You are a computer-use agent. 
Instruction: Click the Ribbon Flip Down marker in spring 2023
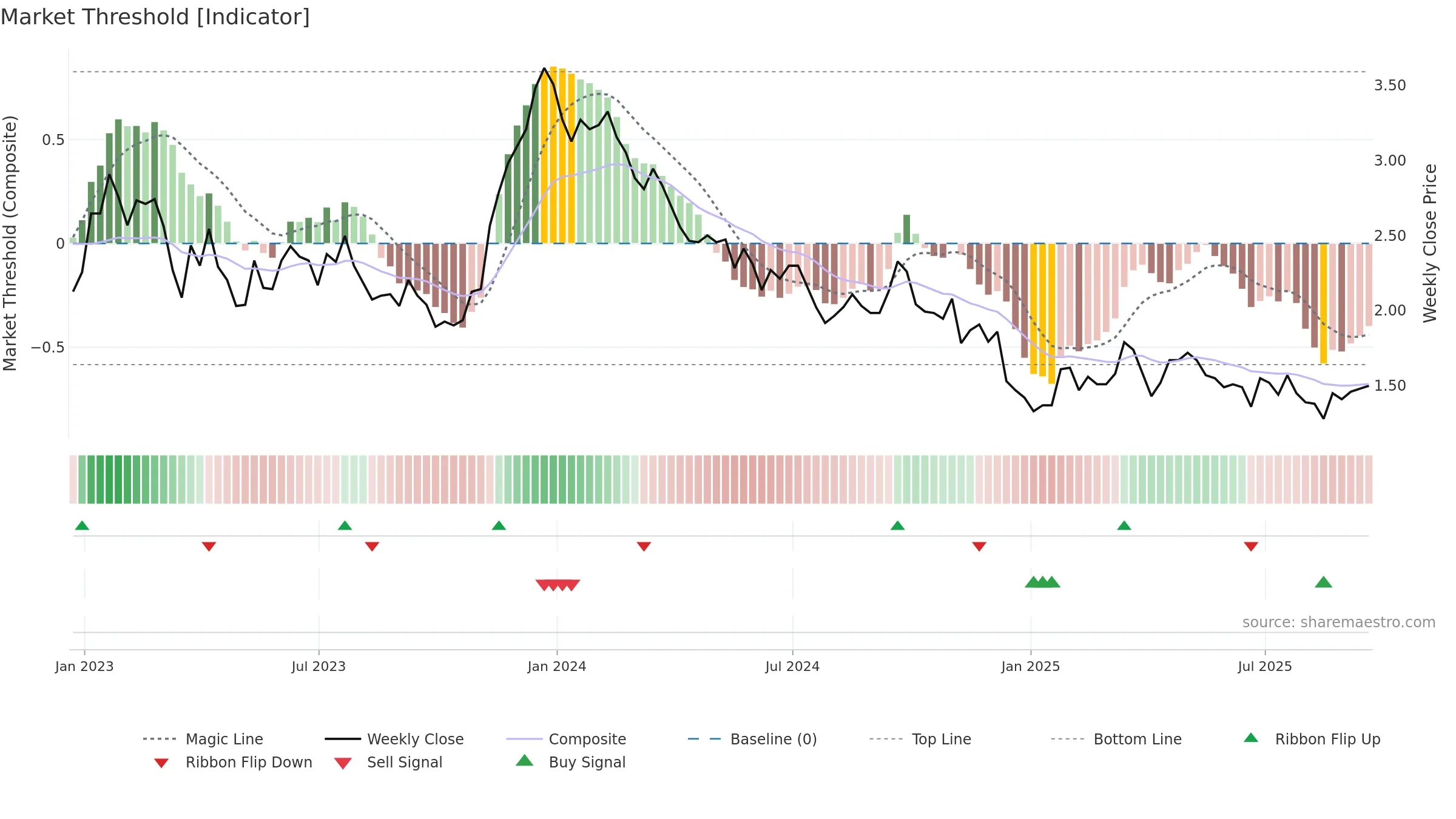point(209,547)
